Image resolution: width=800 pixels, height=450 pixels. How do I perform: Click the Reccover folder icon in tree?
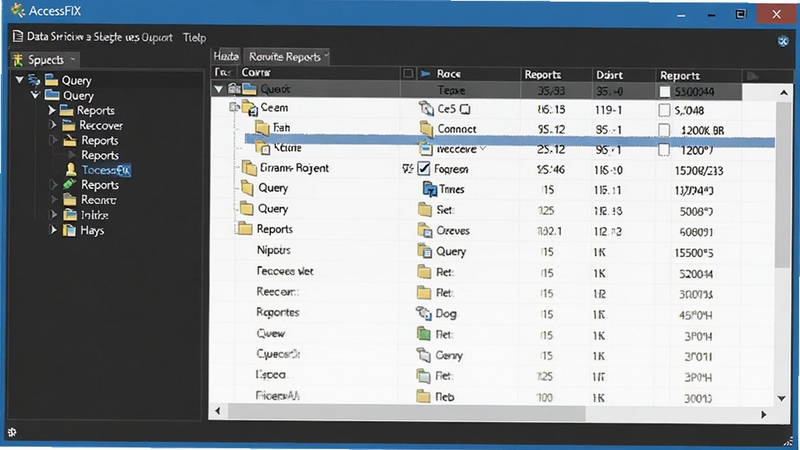tap(68, 125)
